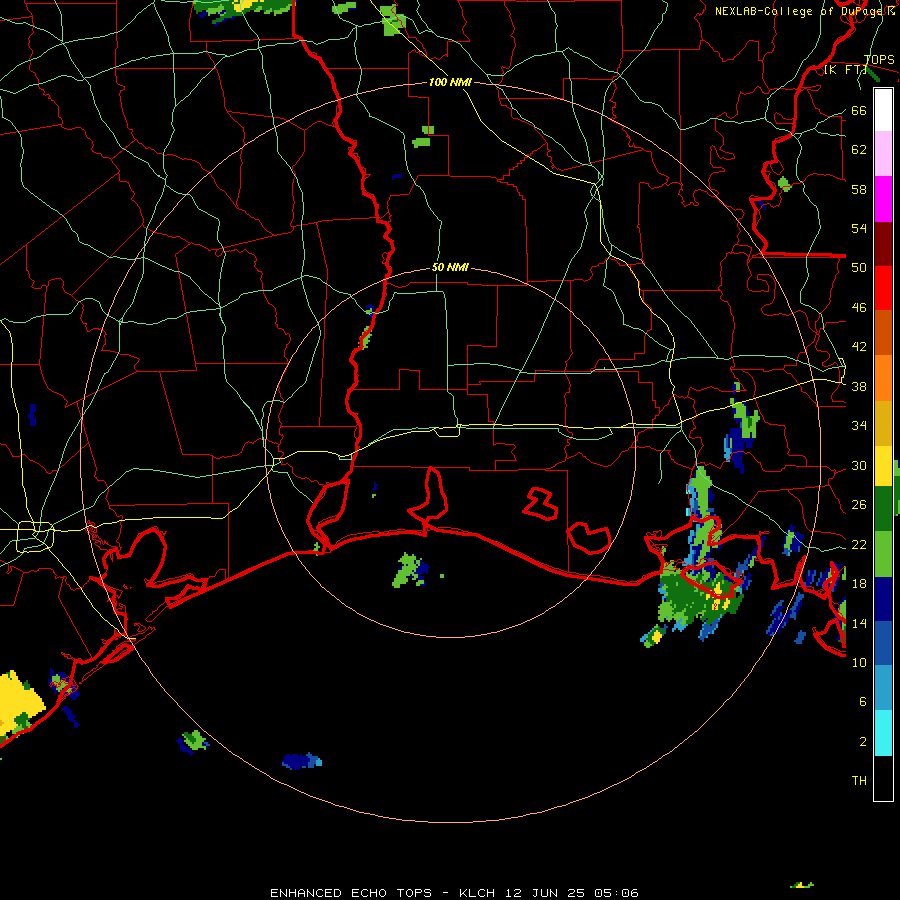This screenshot has height=900, width=900.
Task: Click the legend value "34"
Action: (x=859, y=426)
